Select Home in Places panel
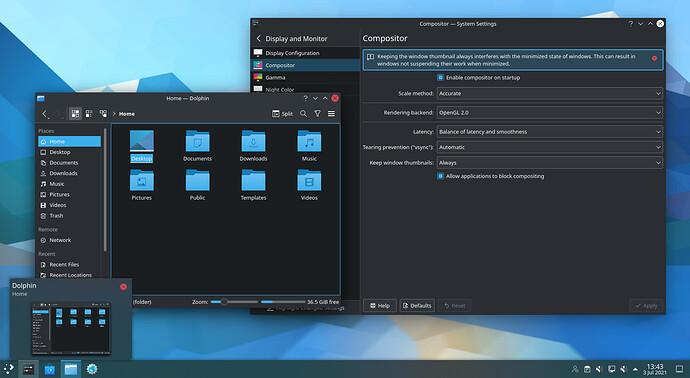690x378 pixels. (x=70, y=141)
